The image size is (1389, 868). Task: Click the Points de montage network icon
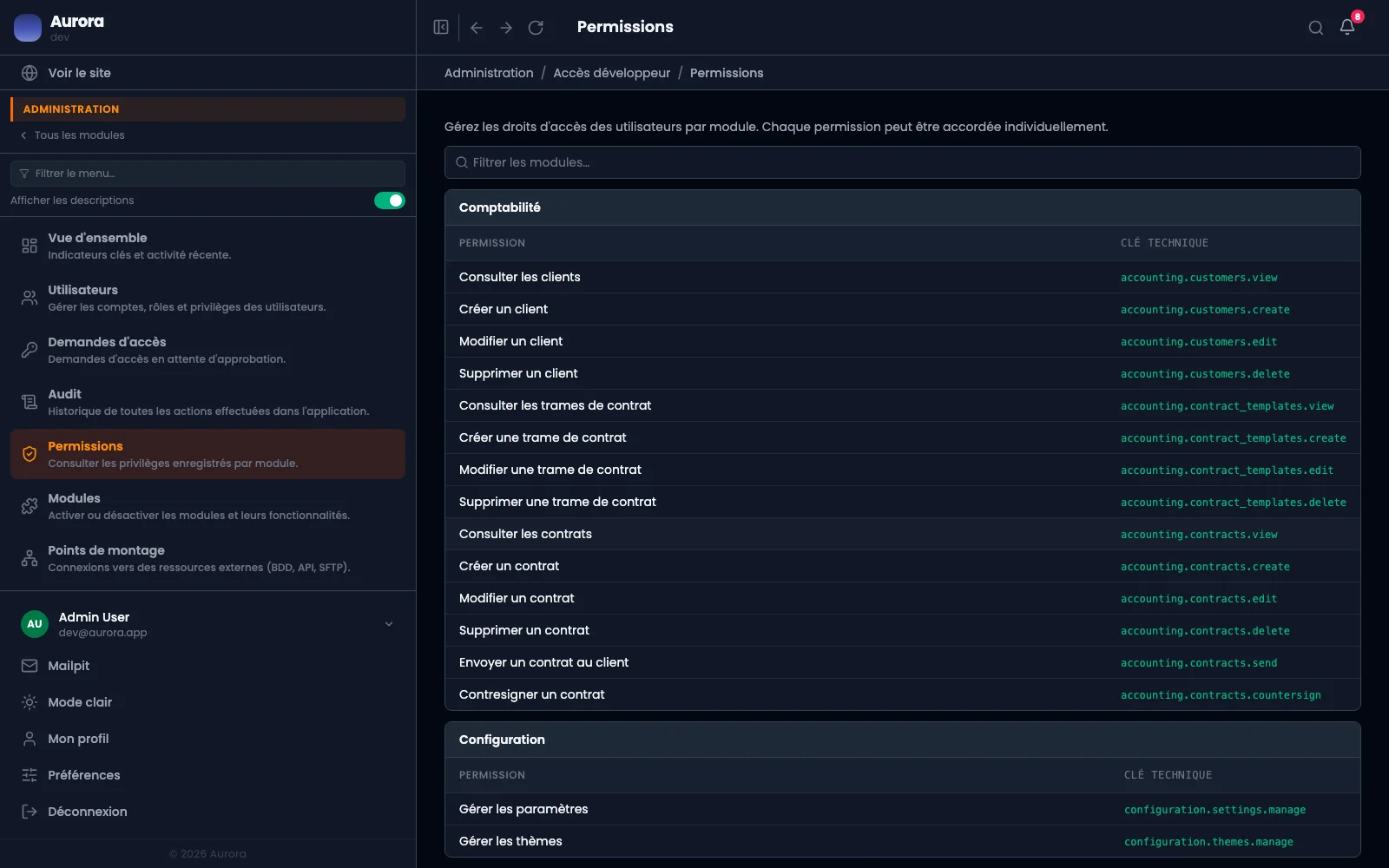coord(30,558)
